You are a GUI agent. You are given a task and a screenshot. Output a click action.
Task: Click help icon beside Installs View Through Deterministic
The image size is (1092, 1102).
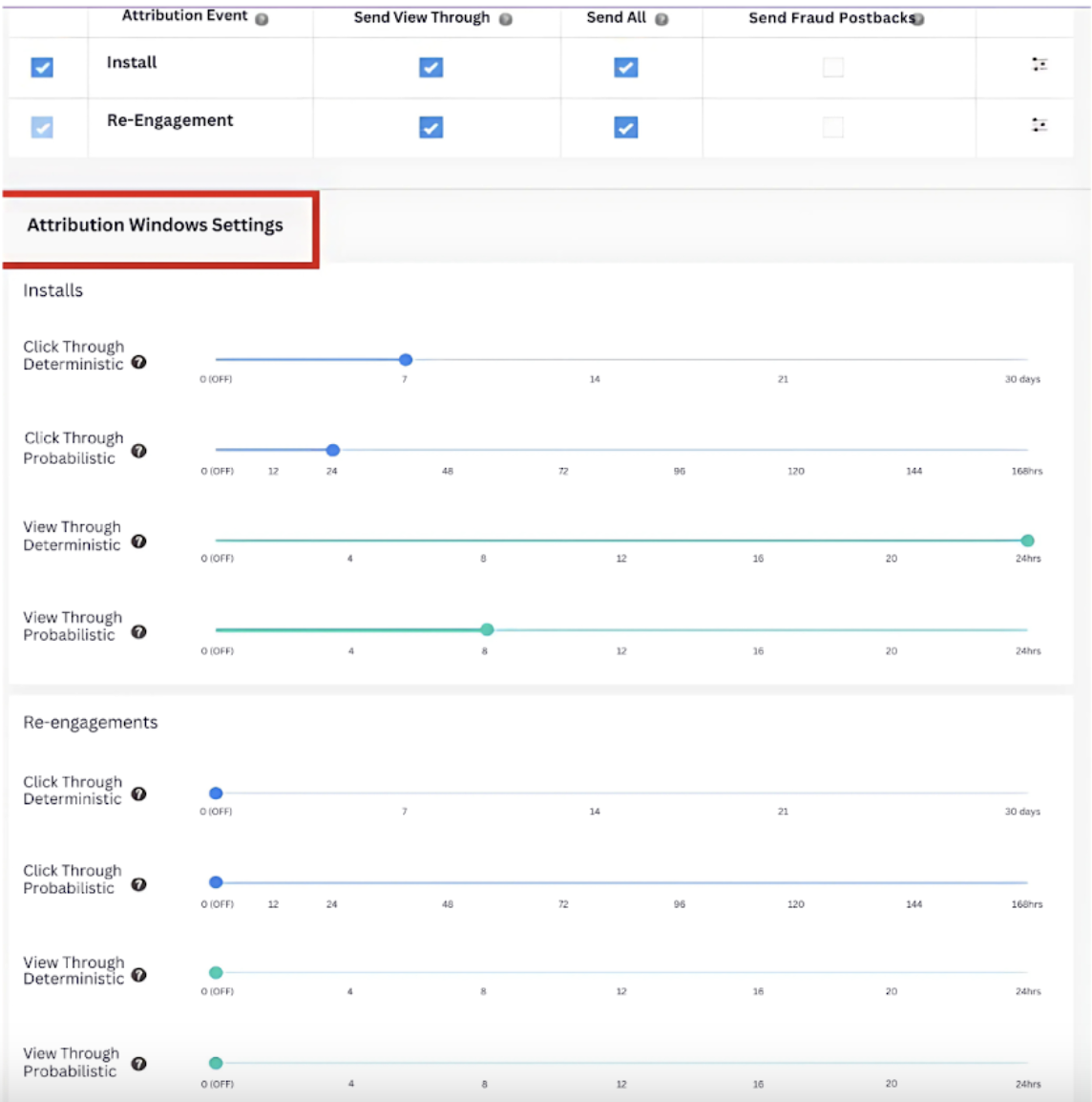pyautogui.click(x=139, y=541)
